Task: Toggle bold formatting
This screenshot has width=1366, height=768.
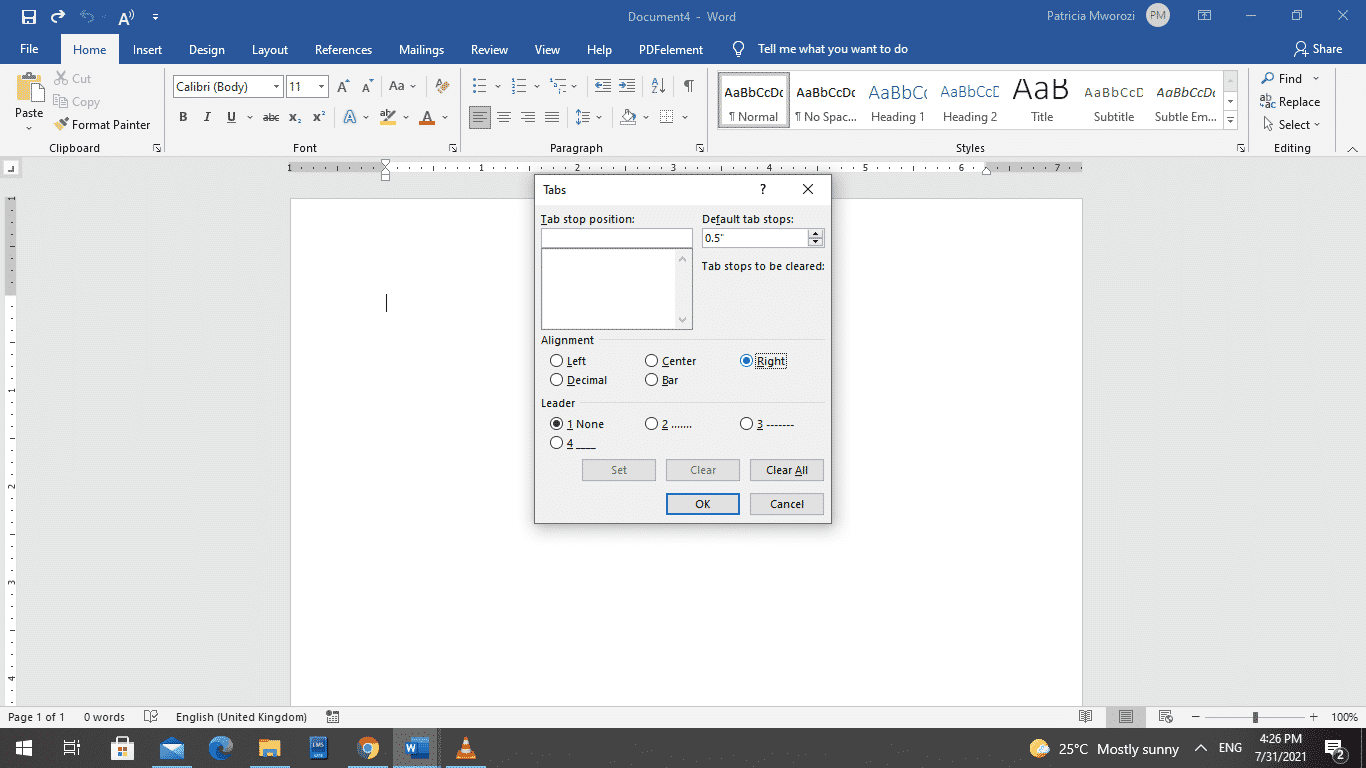Action: click(x=183, y=117)
